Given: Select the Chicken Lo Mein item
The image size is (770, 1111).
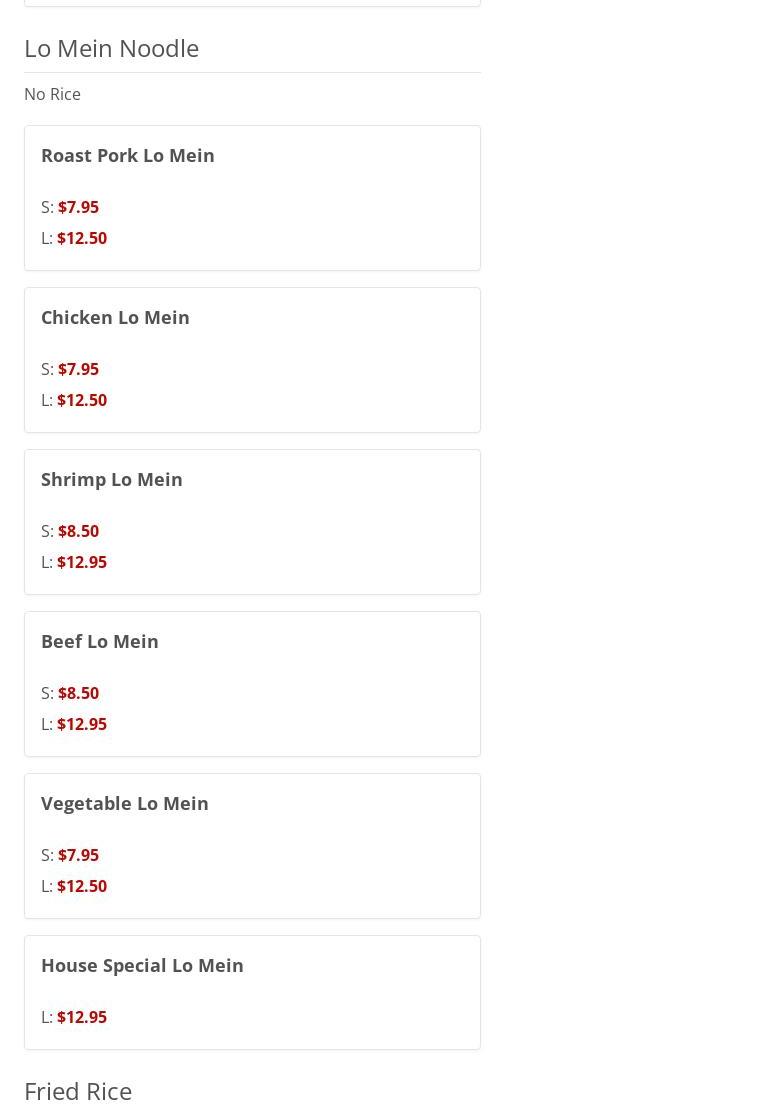Looking at the screenshot, I should click(115, 318).
